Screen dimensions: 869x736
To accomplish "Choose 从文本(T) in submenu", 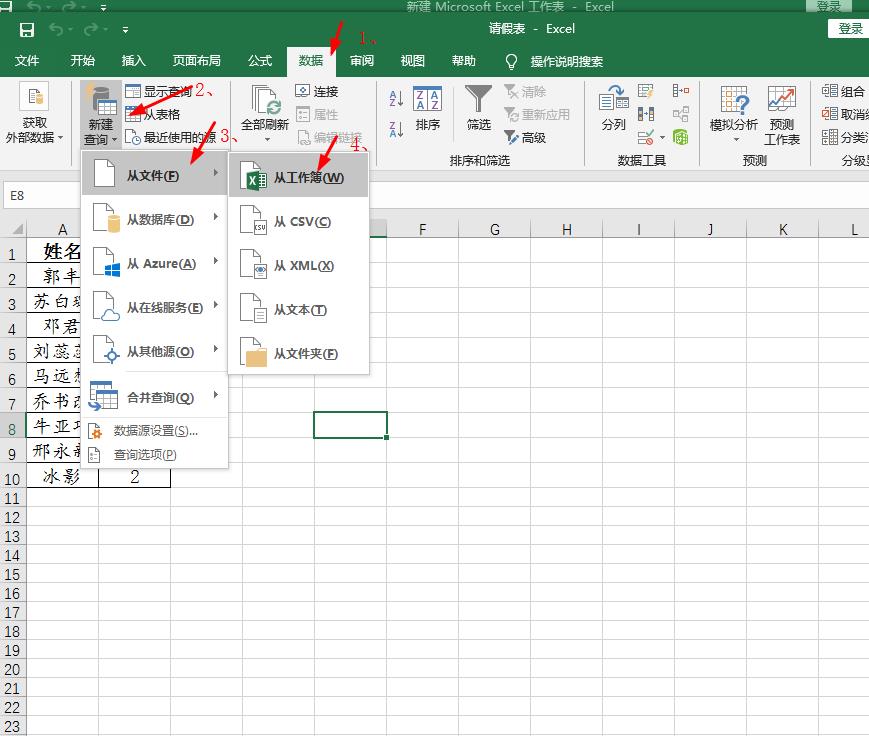I will pos(298,309).
